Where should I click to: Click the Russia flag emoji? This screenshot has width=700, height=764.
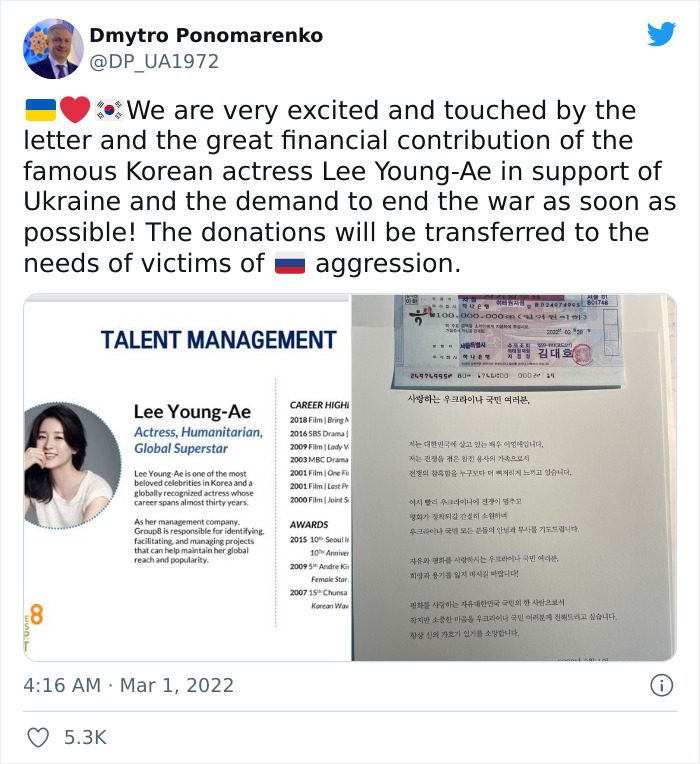(x=290, y=264)
